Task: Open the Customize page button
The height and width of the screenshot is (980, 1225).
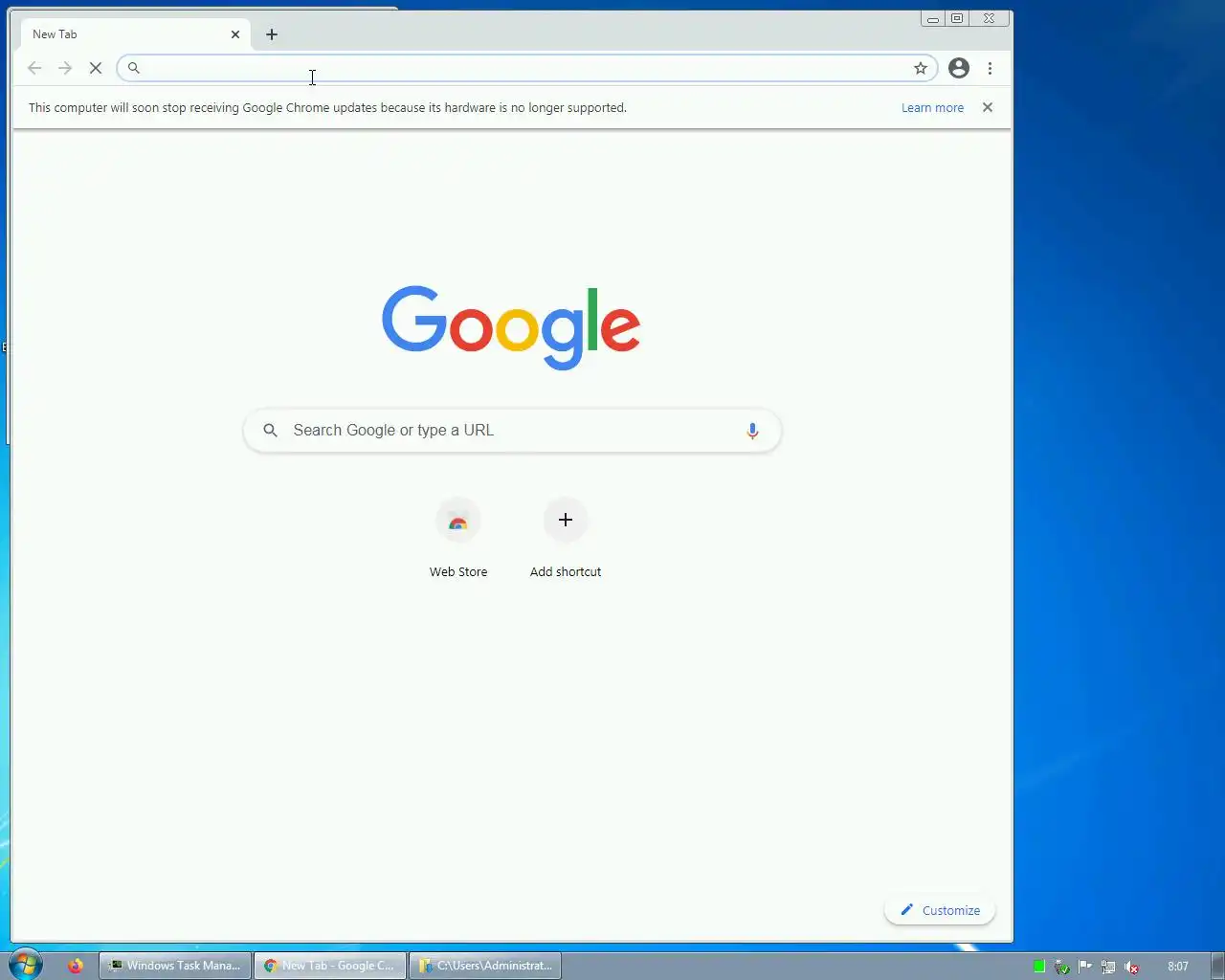Action: click(940, 910)
